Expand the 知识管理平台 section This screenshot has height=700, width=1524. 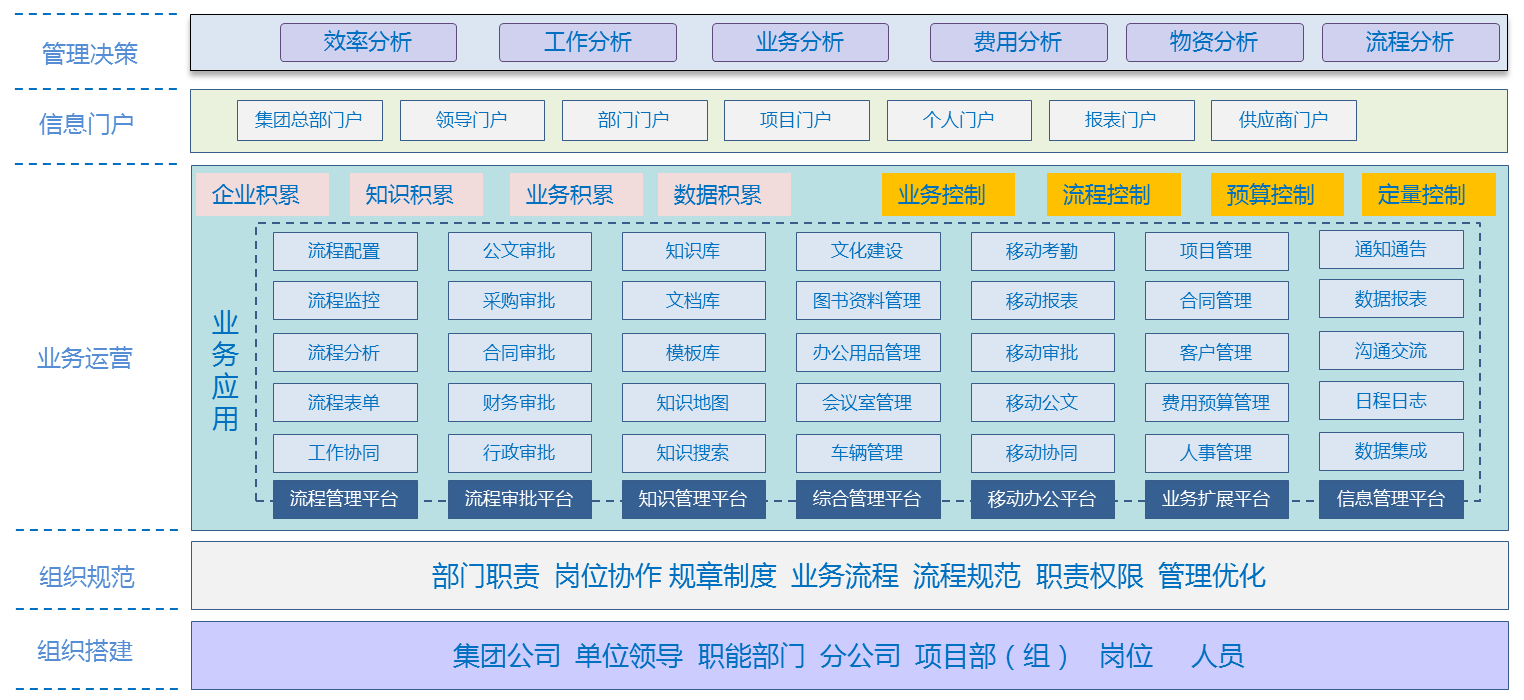pos(694,499)
